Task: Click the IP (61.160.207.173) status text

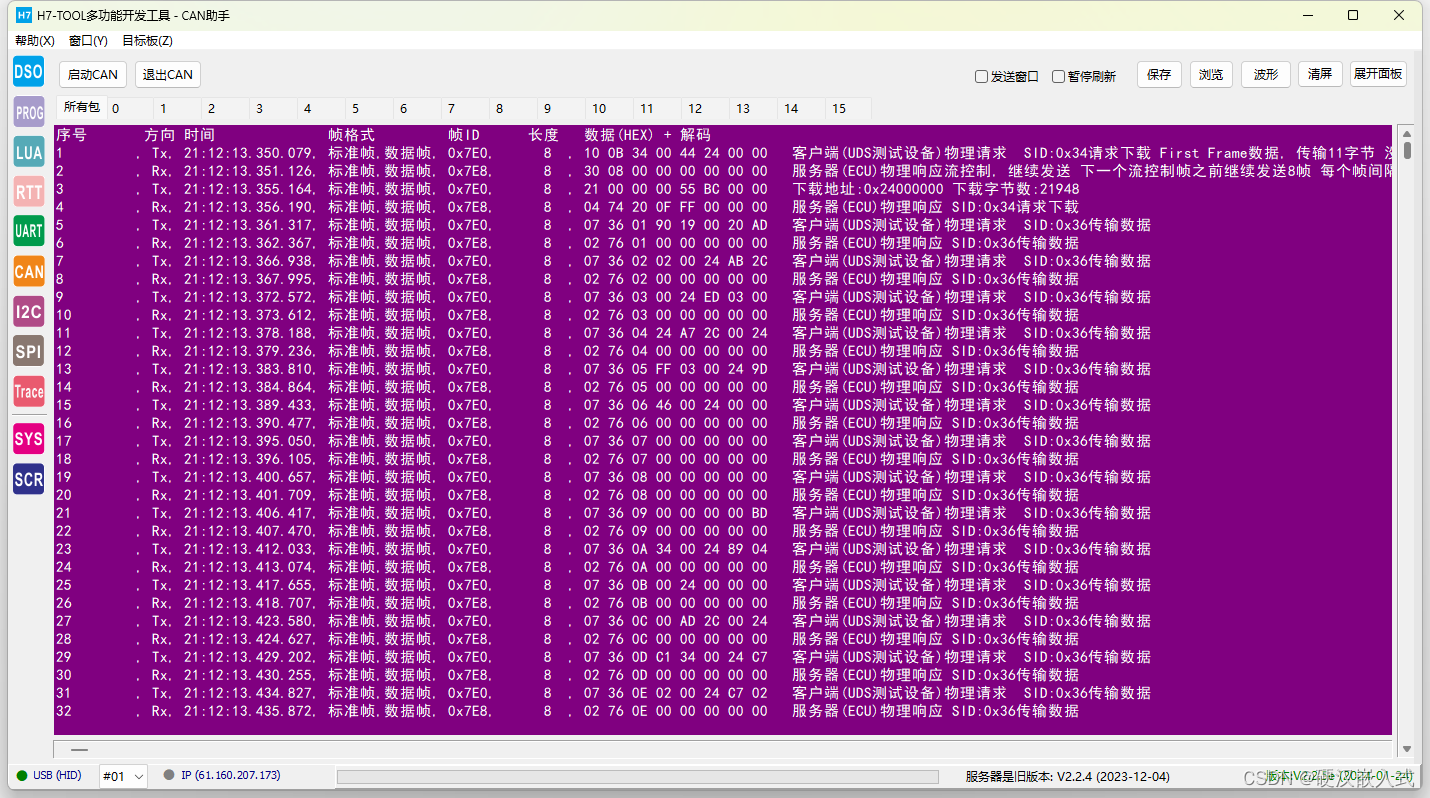Action: click(231, 775)
